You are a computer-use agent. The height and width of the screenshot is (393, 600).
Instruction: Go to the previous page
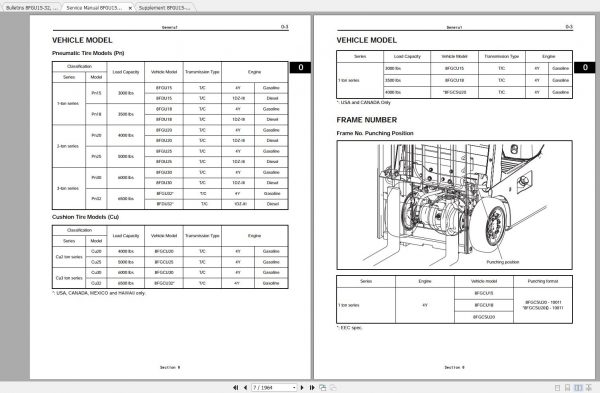245,388
